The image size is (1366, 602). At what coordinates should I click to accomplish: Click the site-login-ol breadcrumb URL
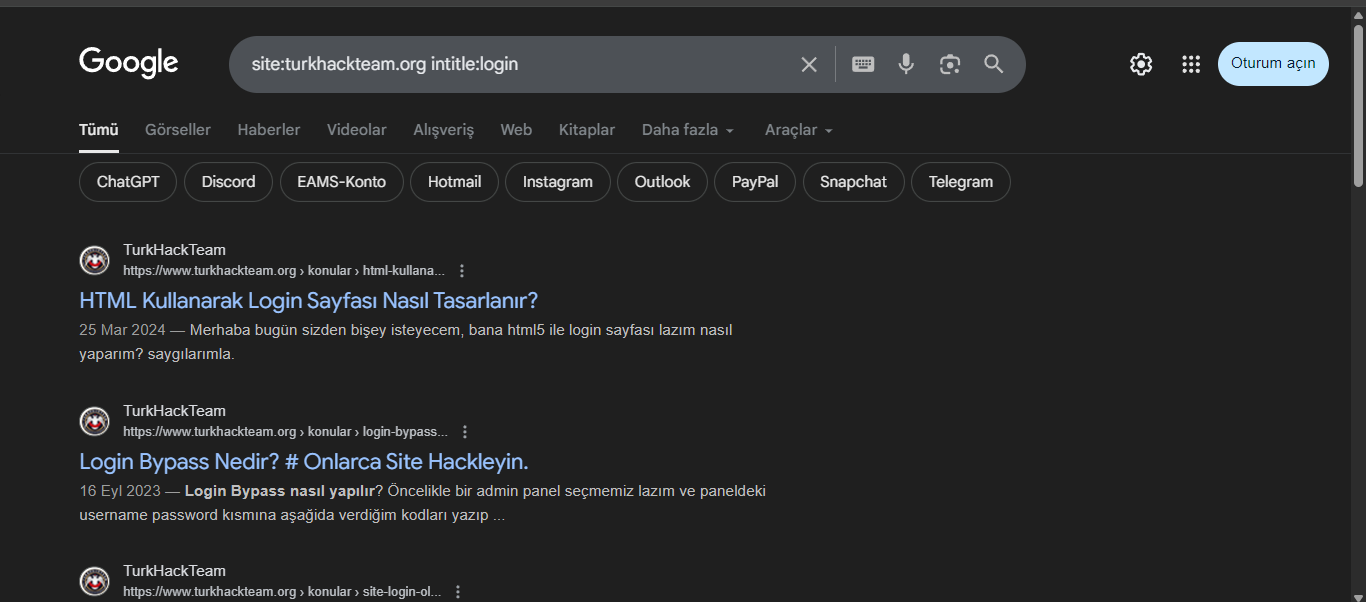[x=282, y=592]
